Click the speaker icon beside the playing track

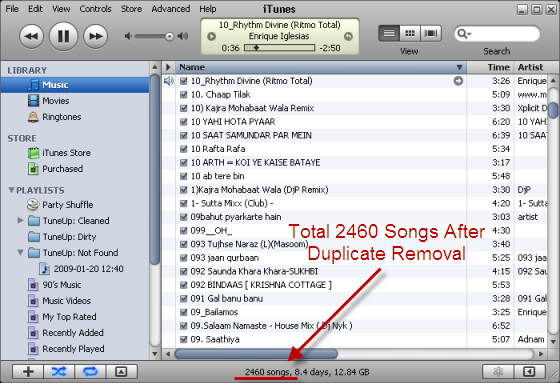(169, 81)
